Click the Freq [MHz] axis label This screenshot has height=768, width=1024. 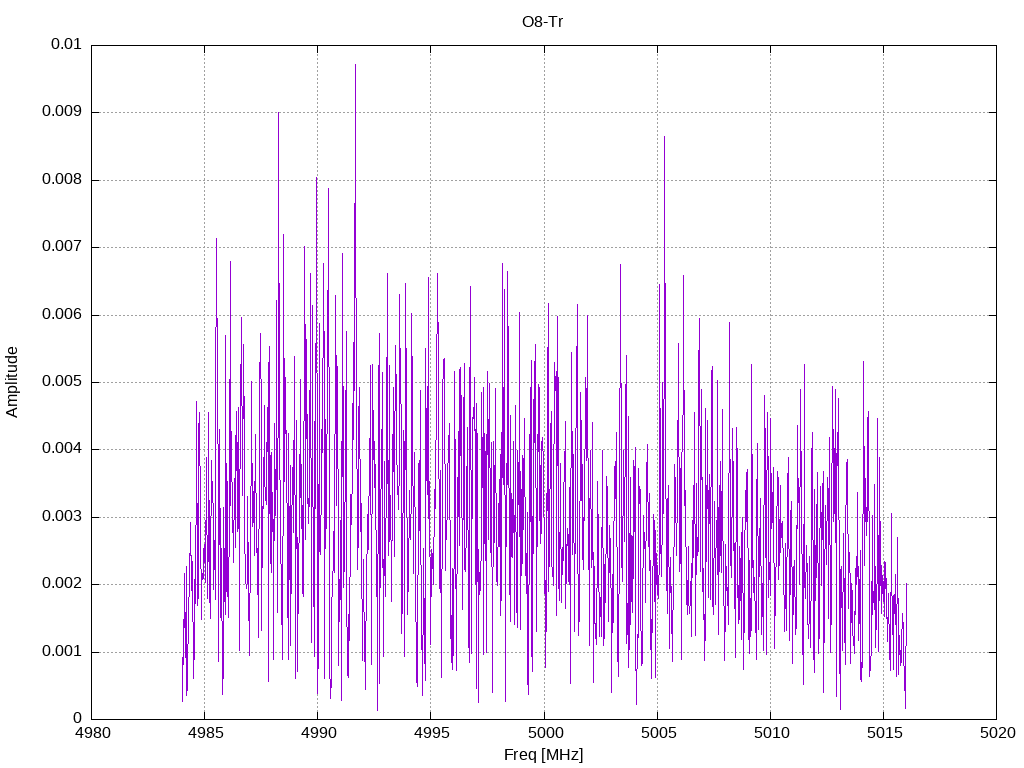[x=543, y=755]
